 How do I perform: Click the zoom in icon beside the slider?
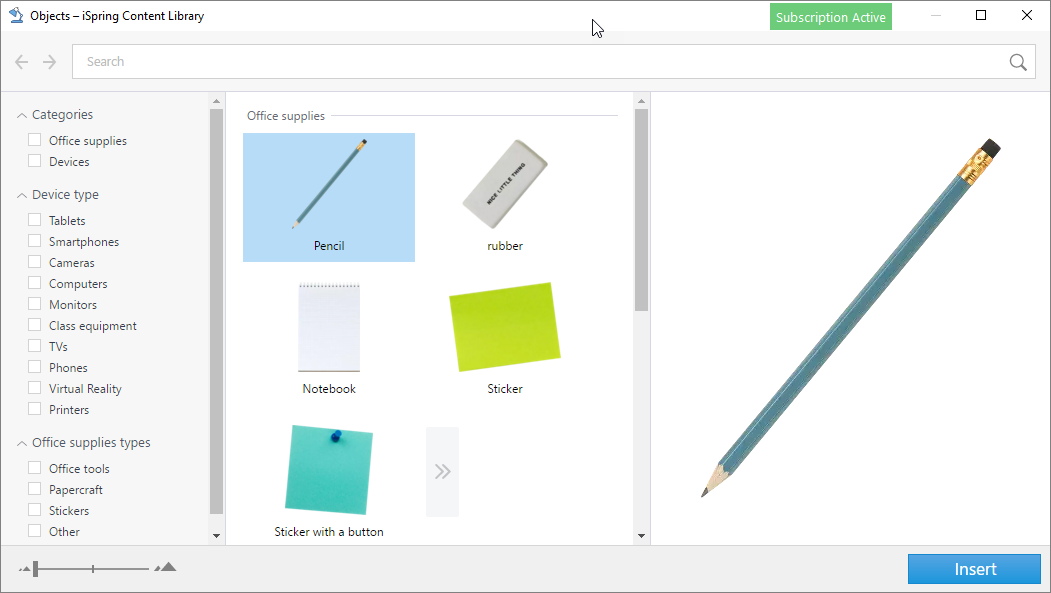pyautogui.click(x=165, y=567)
